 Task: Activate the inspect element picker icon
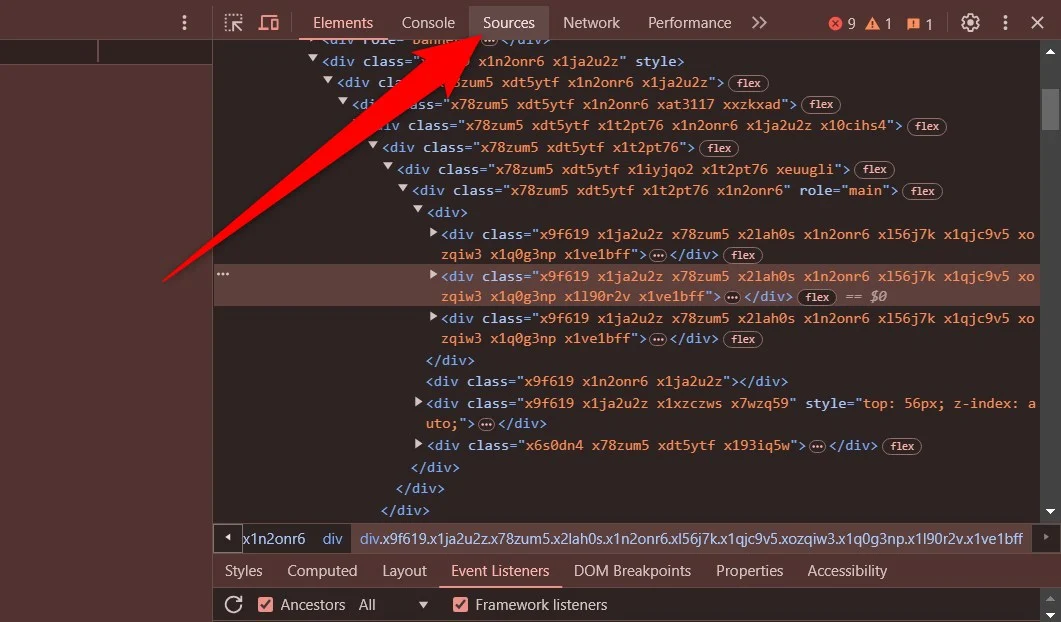[x=234, y=22]
